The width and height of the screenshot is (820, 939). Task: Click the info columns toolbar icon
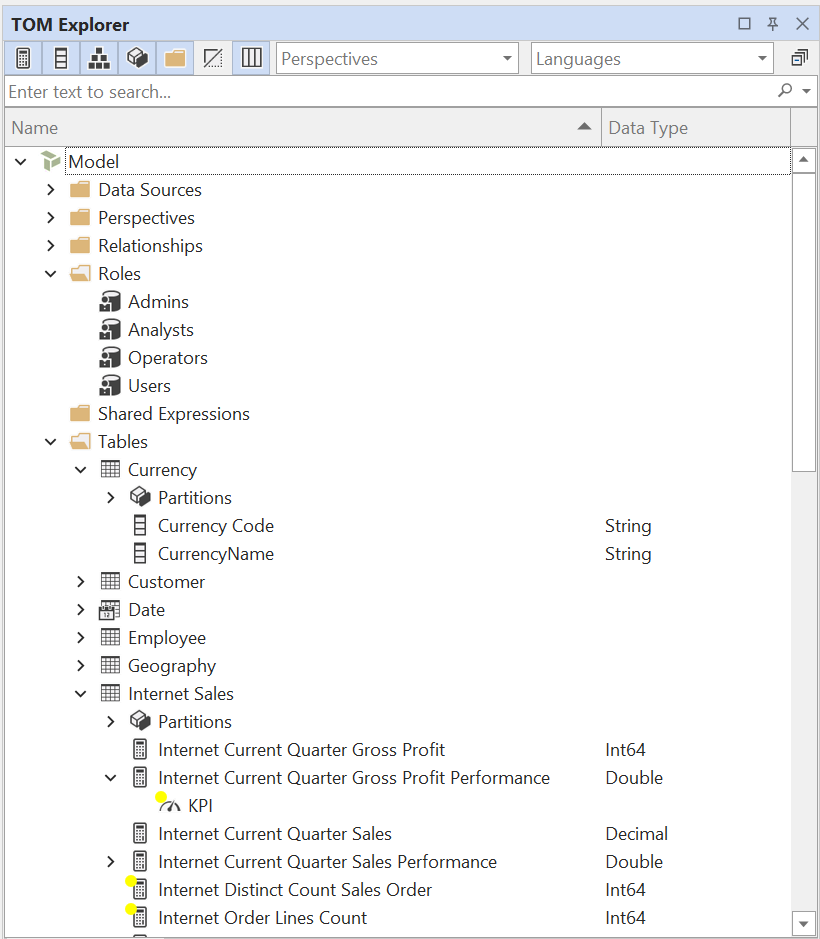coord(252,59)
